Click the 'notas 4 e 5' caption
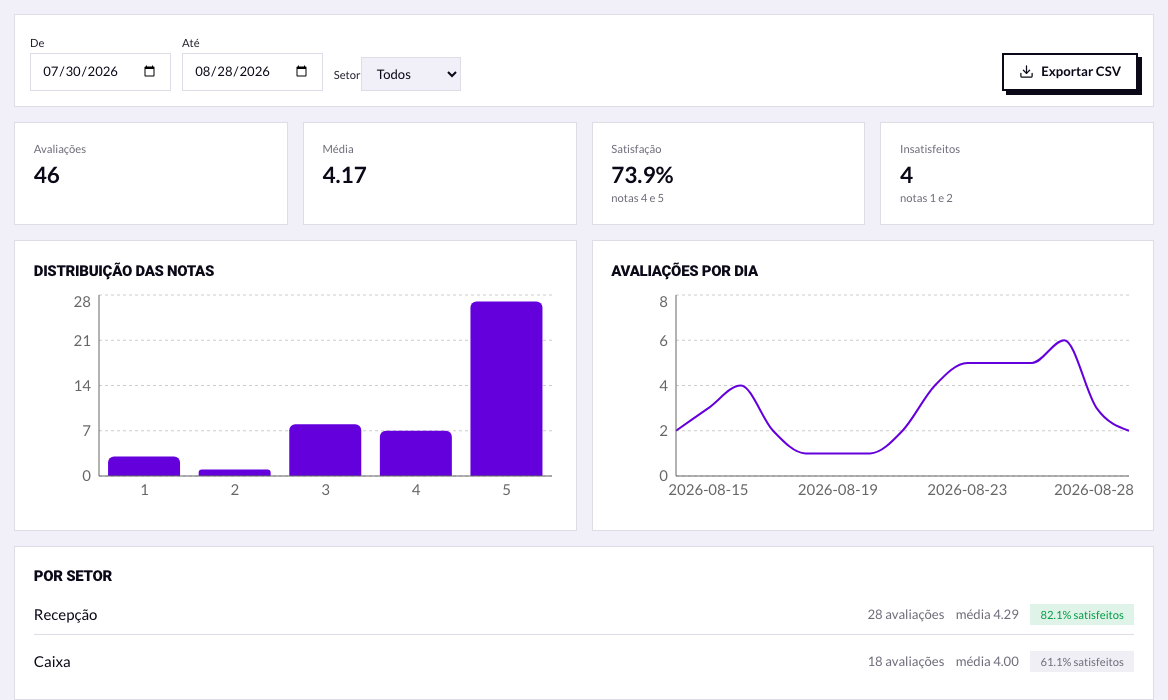 [x=638, y=198]
